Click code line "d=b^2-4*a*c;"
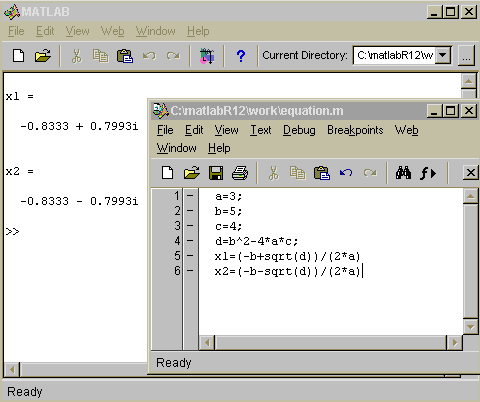This screenshot has width=480, height=402. [x=256, y=241]
